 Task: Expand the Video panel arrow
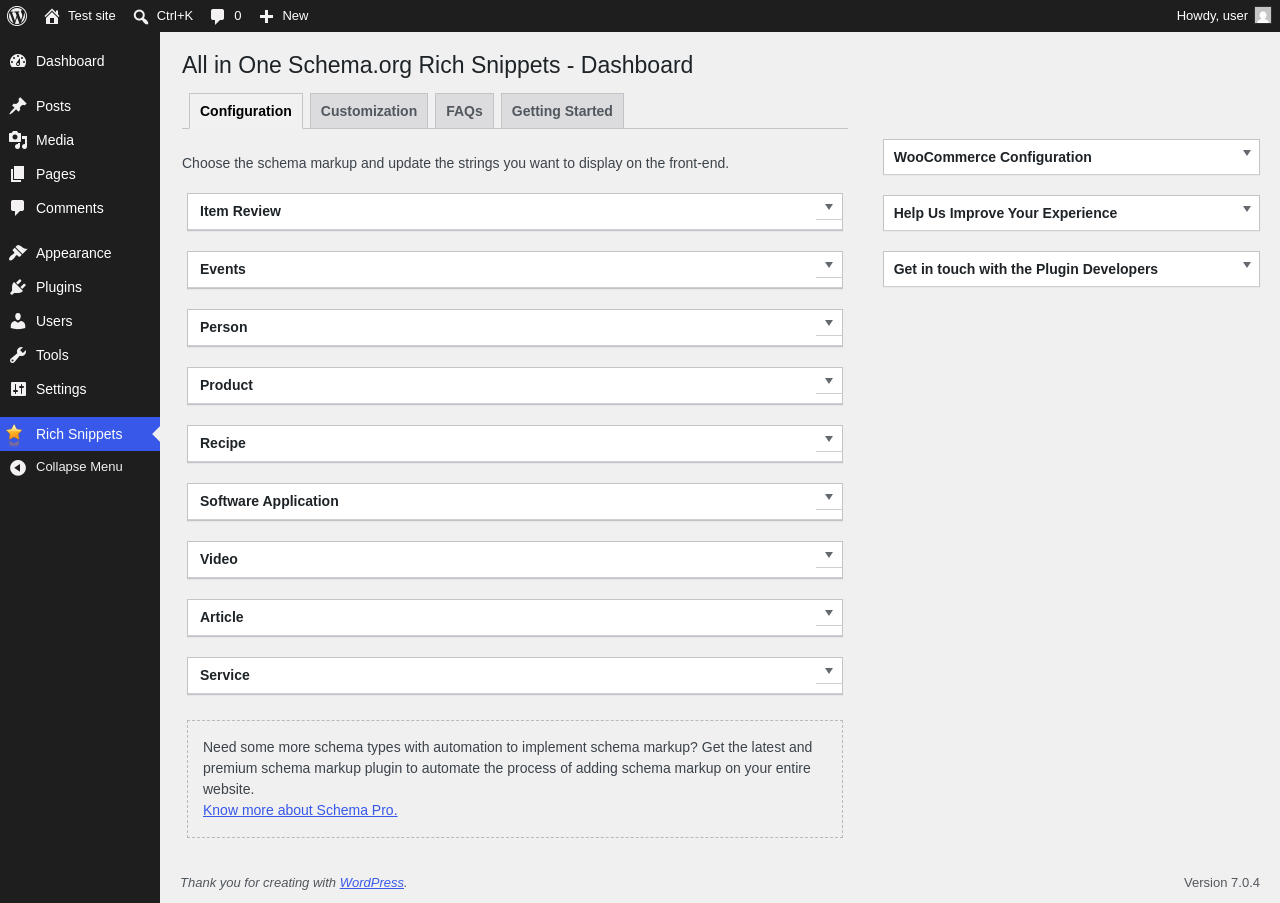[829, 555]
